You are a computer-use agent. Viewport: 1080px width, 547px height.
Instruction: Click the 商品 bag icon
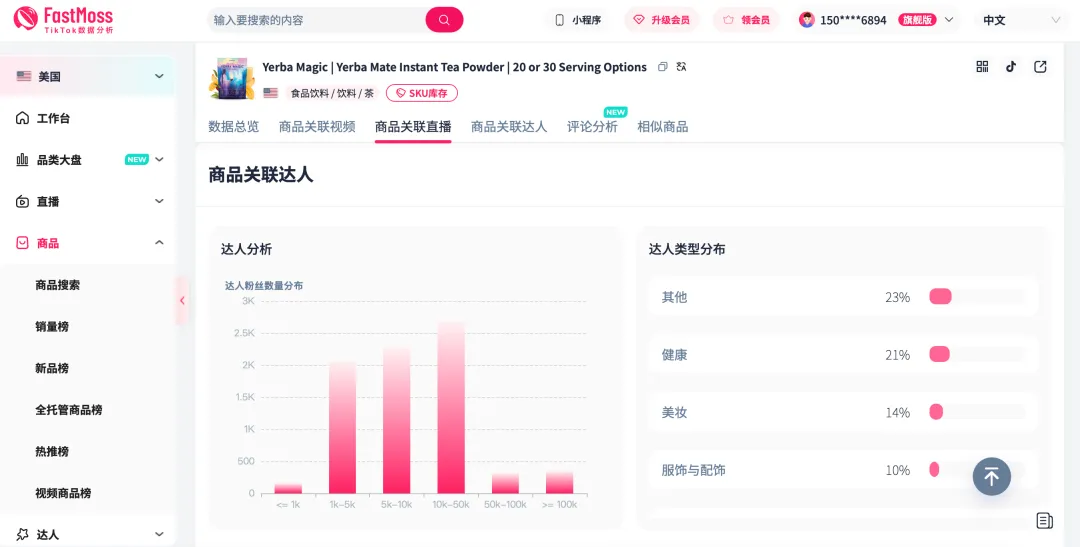22,243
